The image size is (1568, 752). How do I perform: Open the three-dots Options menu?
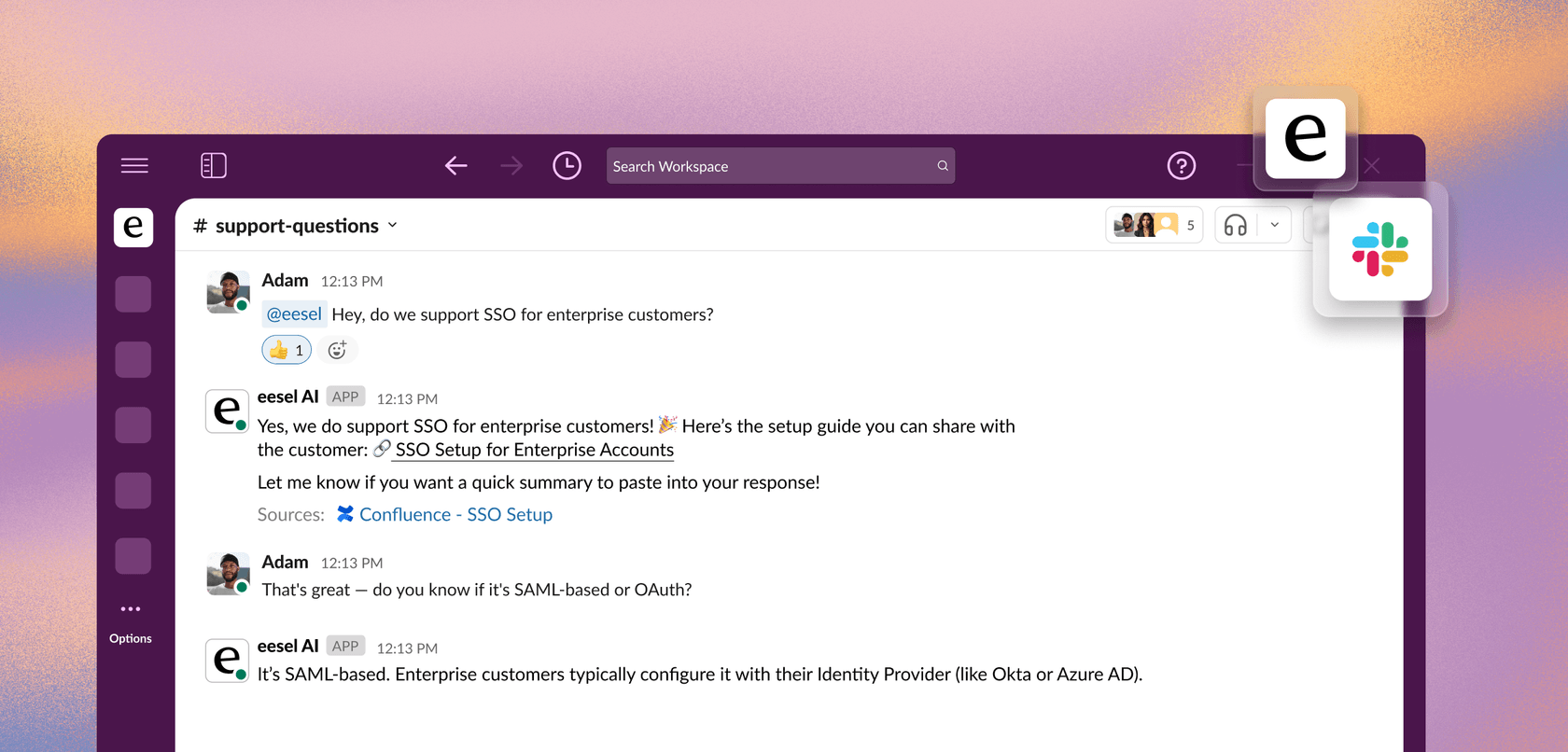(x=131, y=609)
